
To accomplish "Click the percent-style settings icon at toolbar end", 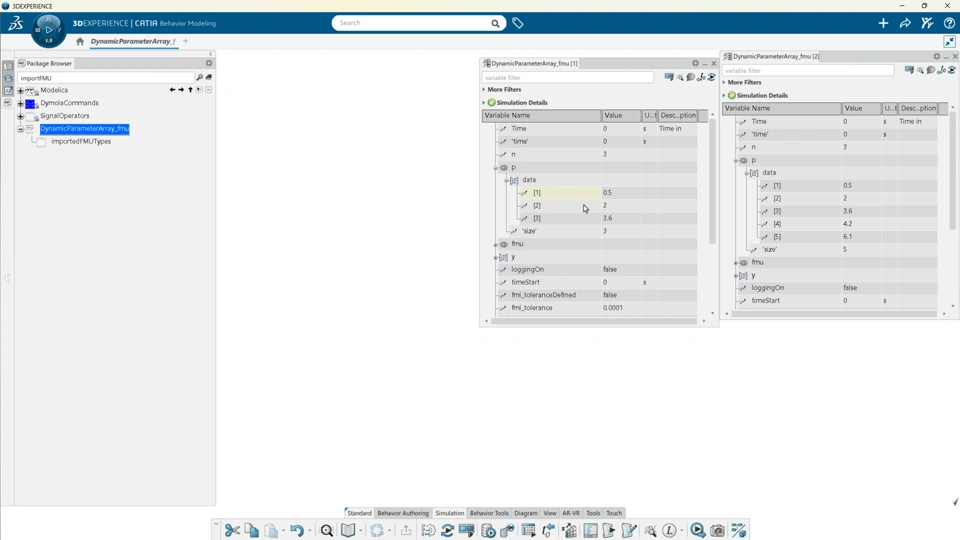I will 739,530.
